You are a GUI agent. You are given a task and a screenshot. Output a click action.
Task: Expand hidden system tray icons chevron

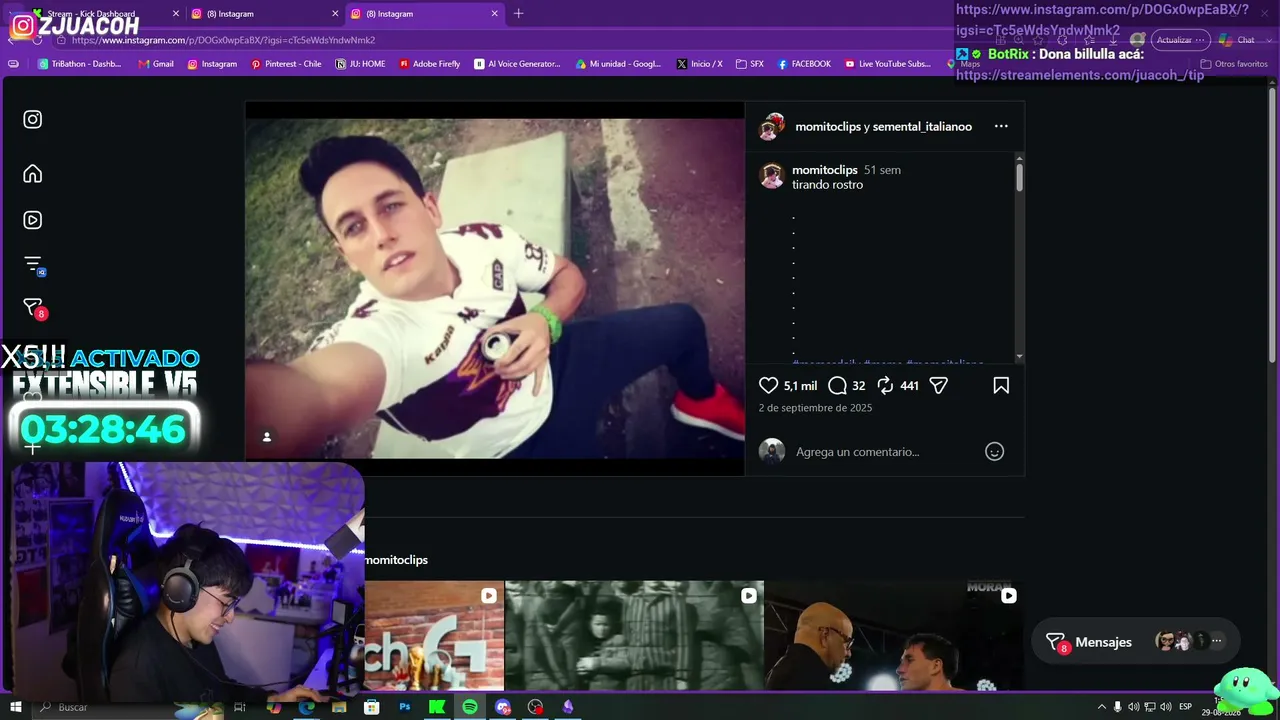click(1102, 707)
